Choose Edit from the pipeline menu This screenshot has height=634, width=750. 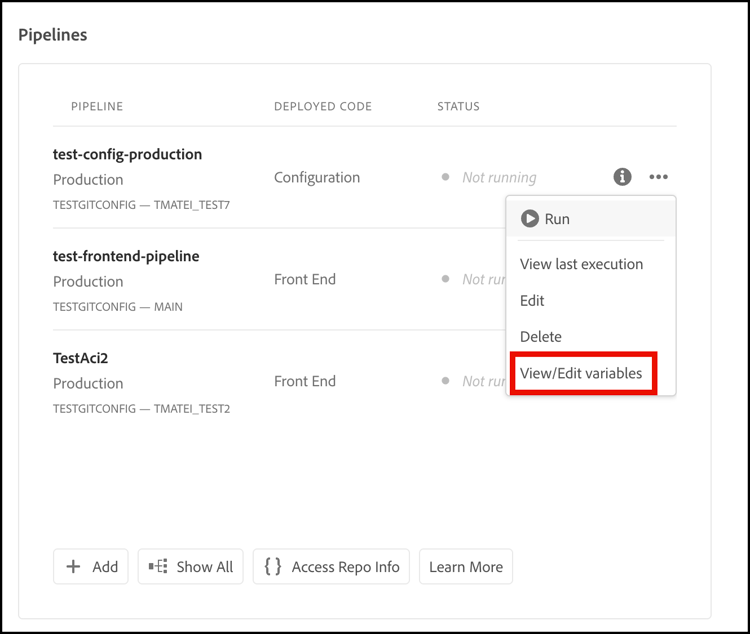coord(532,300)
